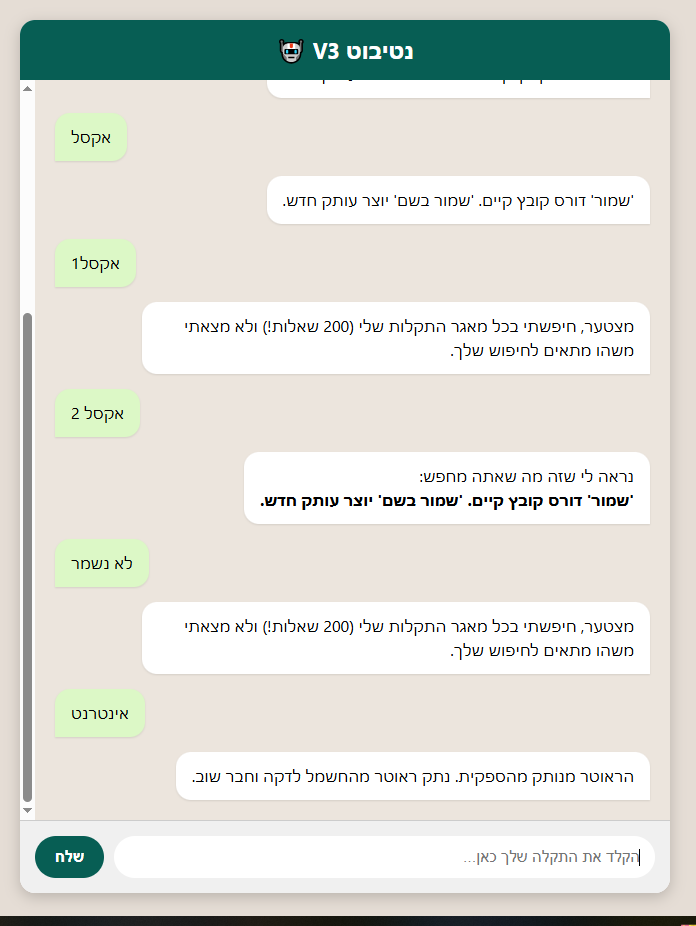The width and height of the screenshot is (696, 926).
Task: Select the user message 'אקסל1'
Action: coord(95,263)
